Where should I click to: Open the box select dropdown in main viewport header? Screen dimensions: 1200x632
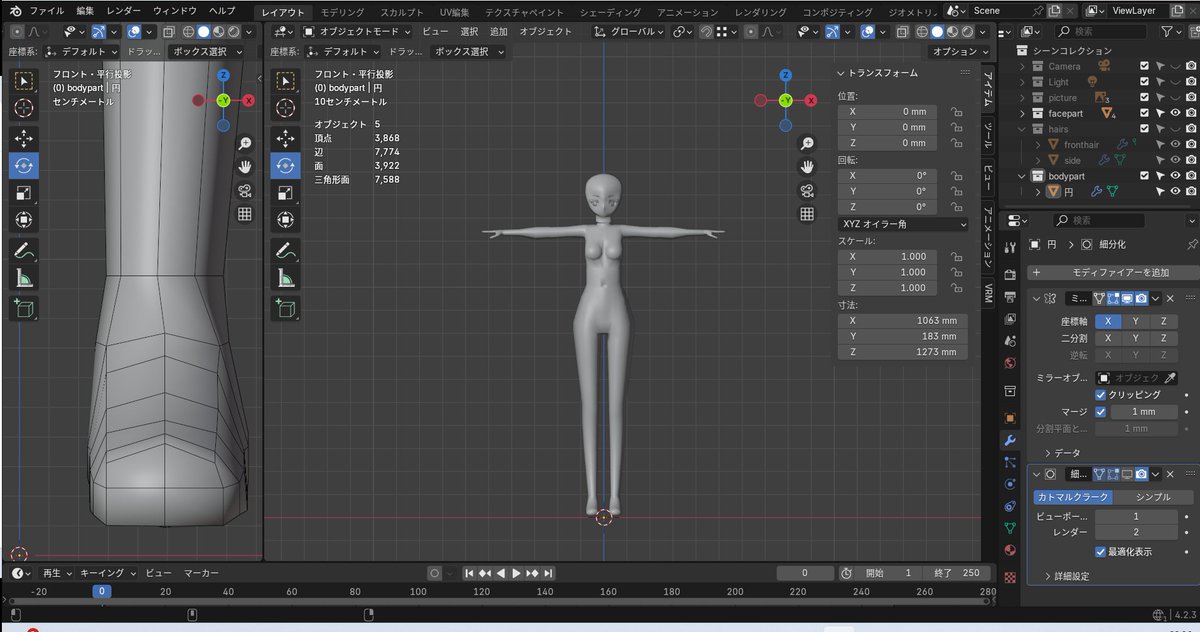pyautogui.click(x=468, y=51)
